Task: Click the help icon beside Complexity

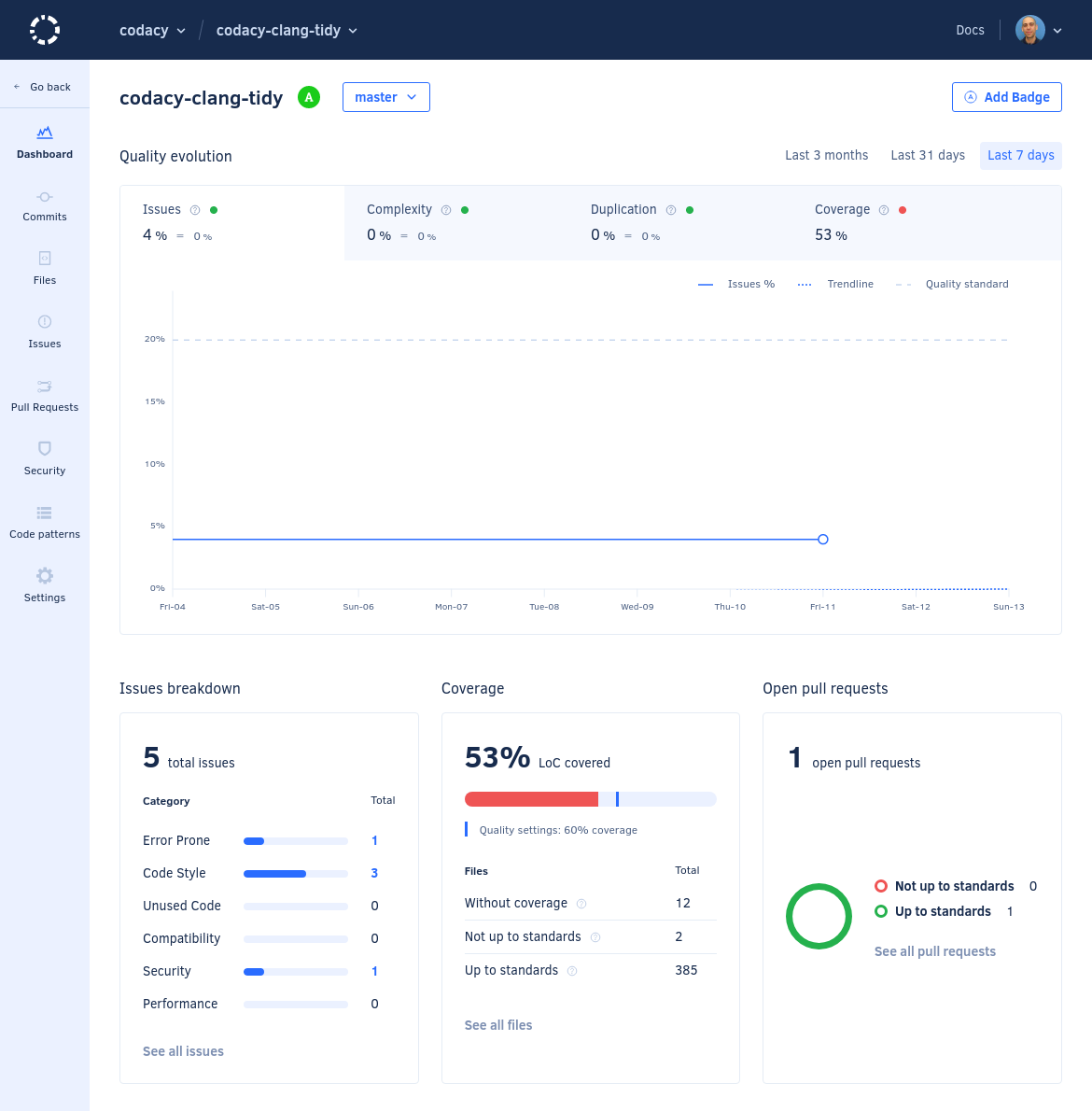Action: [446, 210]
